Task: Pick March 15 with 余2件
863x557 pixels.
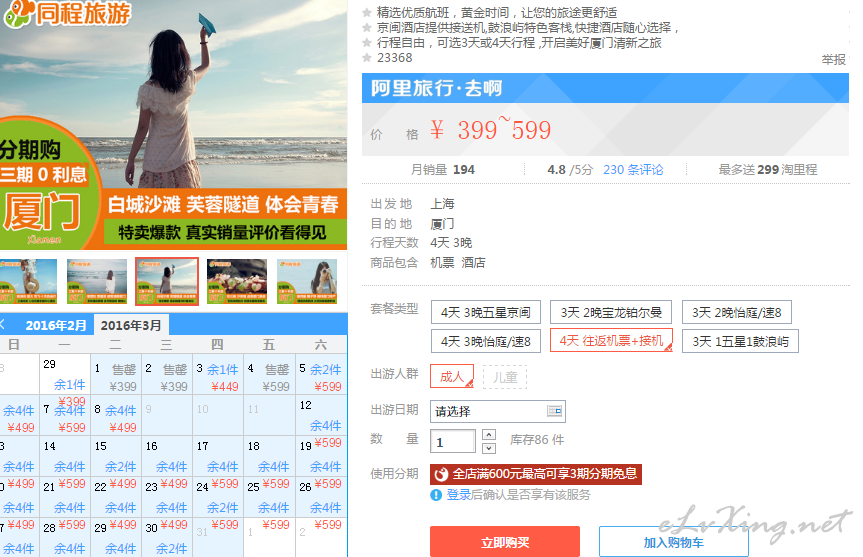Action: (x=115, y=457)
